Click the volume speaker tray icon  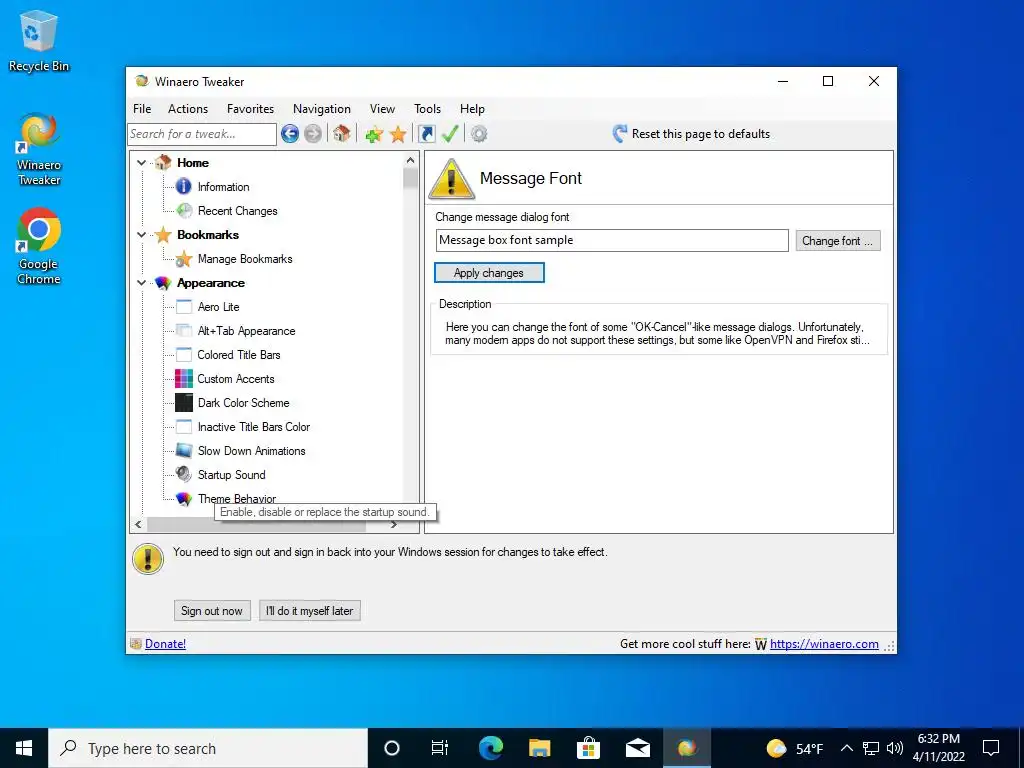(x=895, y=748)
